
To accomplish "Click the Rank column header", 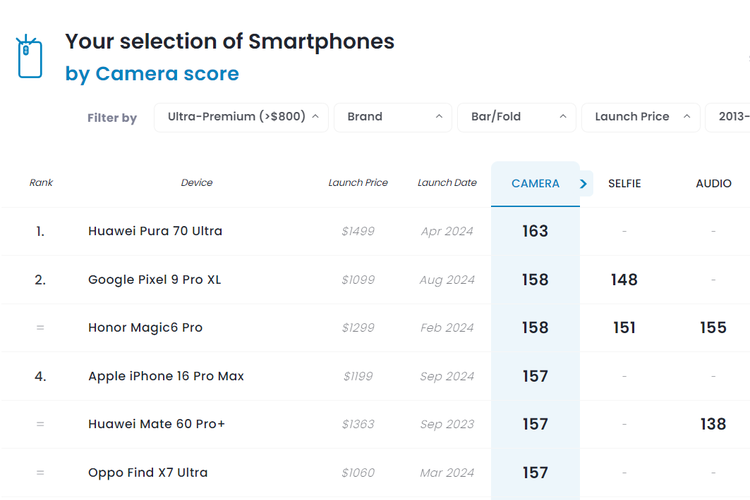I will (41, 183).
